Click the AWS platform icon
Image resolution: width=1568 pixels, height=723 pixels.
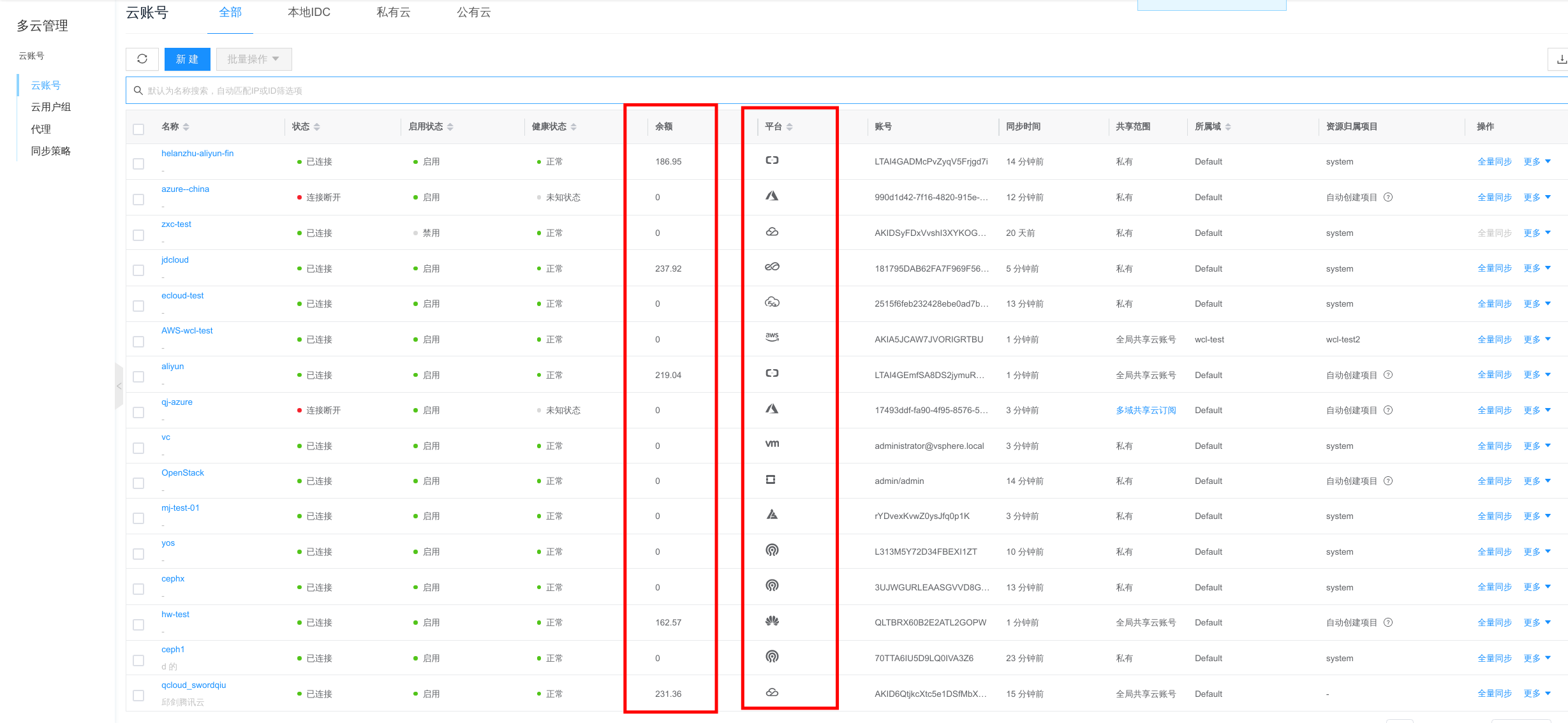coord(772,337)
